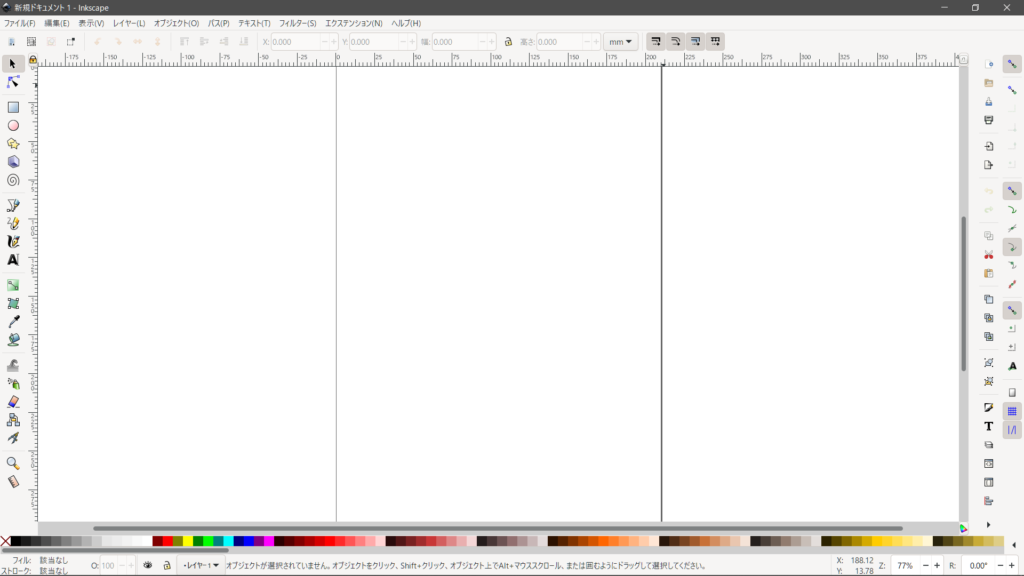The image size is (1024, 576).
Task: Open the Text and Font dialog icon
Action: 989,426
